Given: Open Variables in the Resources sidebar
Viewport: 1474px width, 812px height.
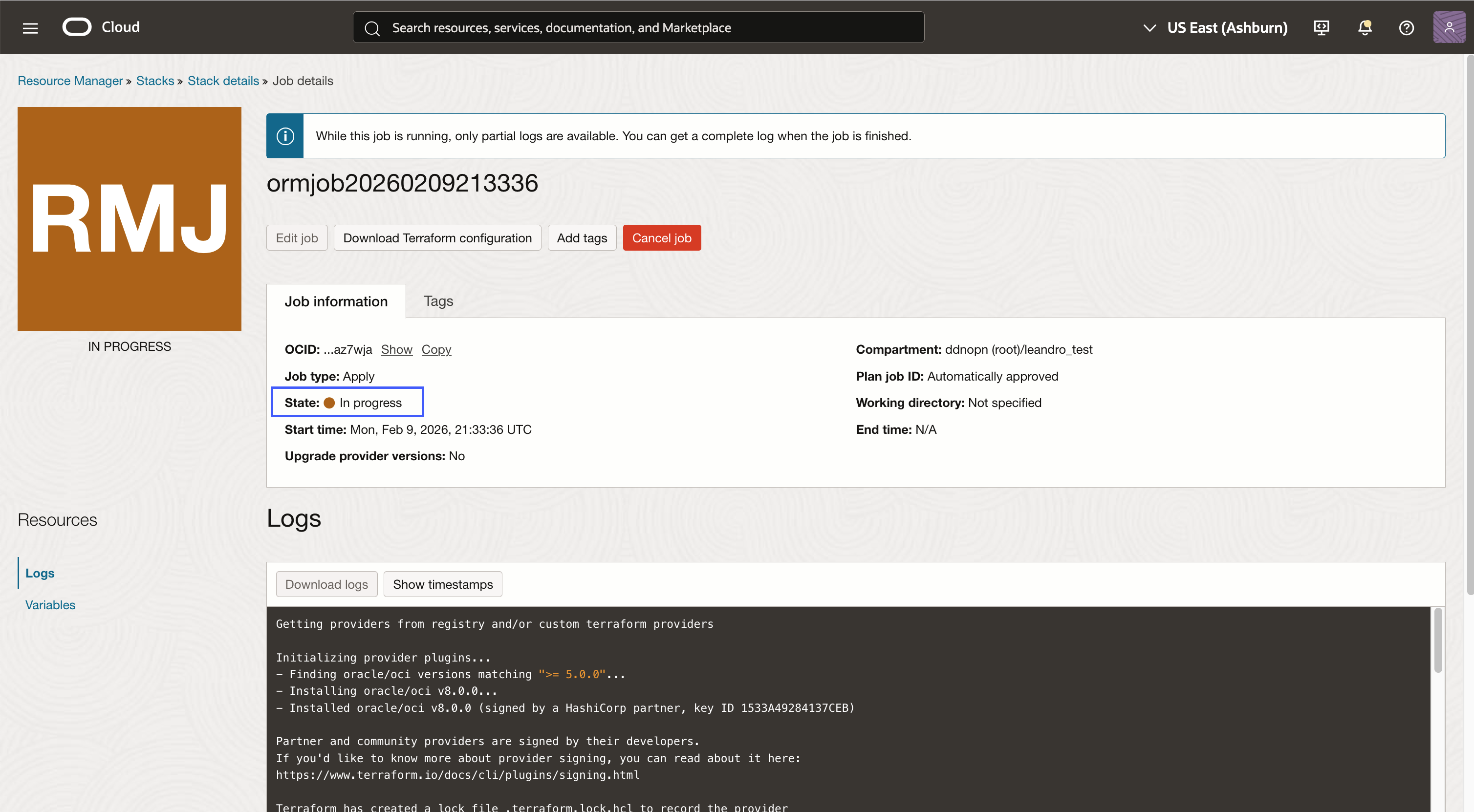Looking at the screenshot, I should click(50, 604).
